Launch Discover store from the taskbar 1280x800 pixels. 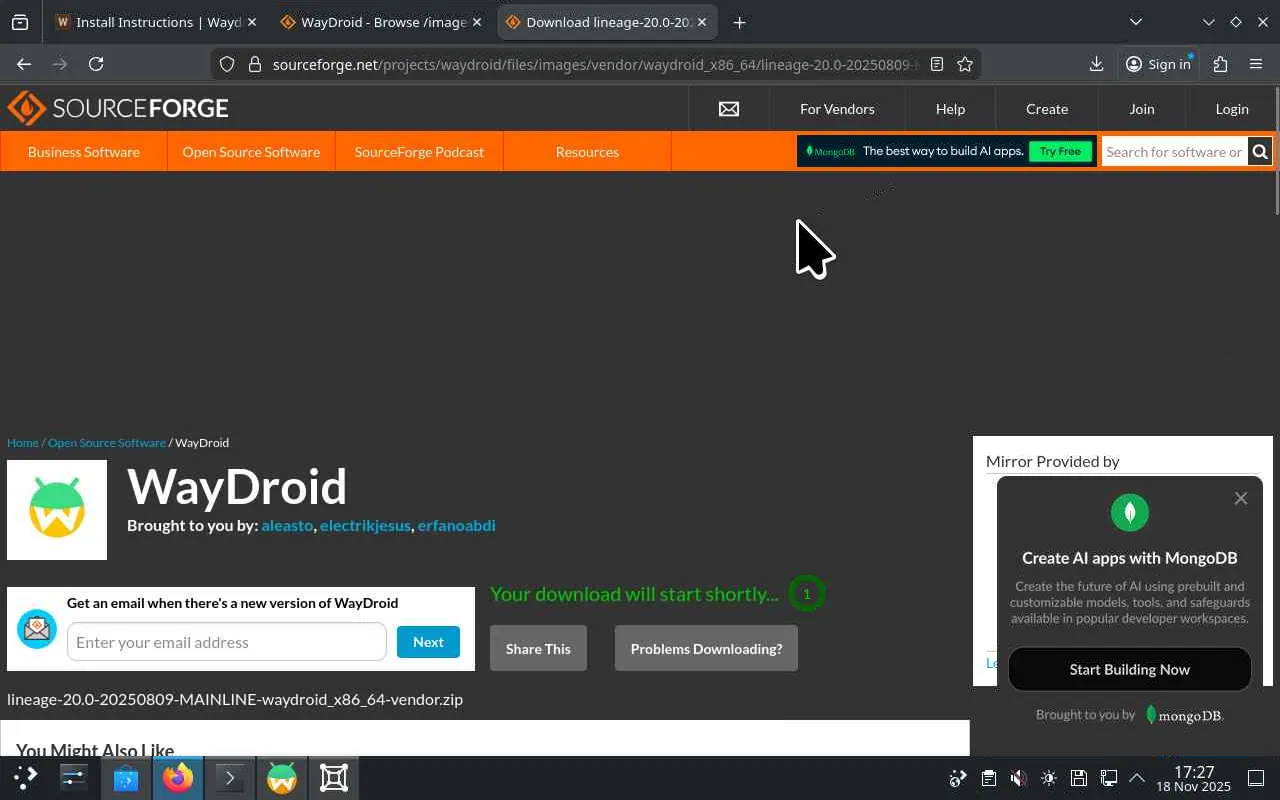(x=126, y=777)
